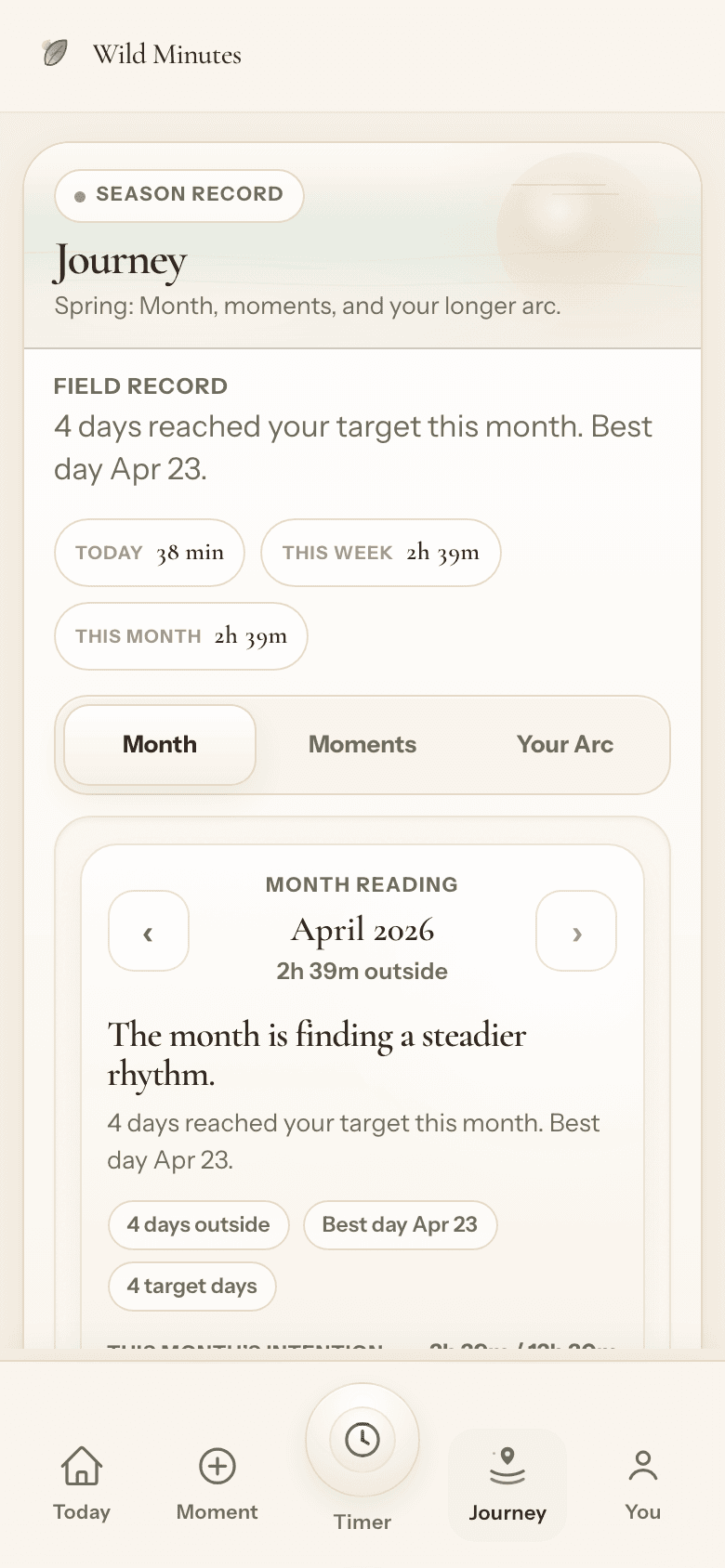725x1568 pixels.
Task: Open the You profile icon
Action: (642, 1466)
